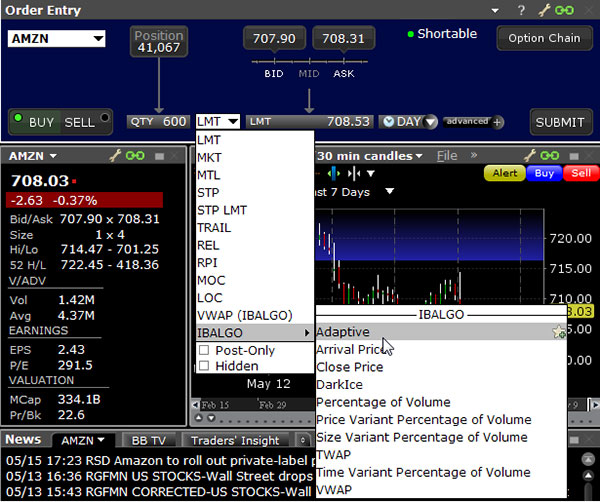Choose VWAP (IBALGO) order type
This screenshot has height=502, width=600.
point(255,315)
